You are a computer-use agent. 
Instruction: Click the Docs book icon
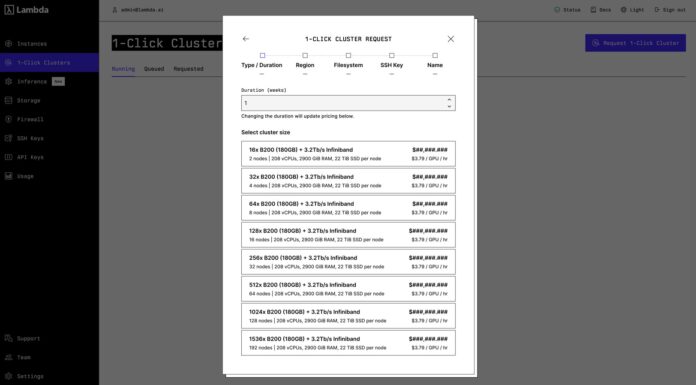point(593,9)
